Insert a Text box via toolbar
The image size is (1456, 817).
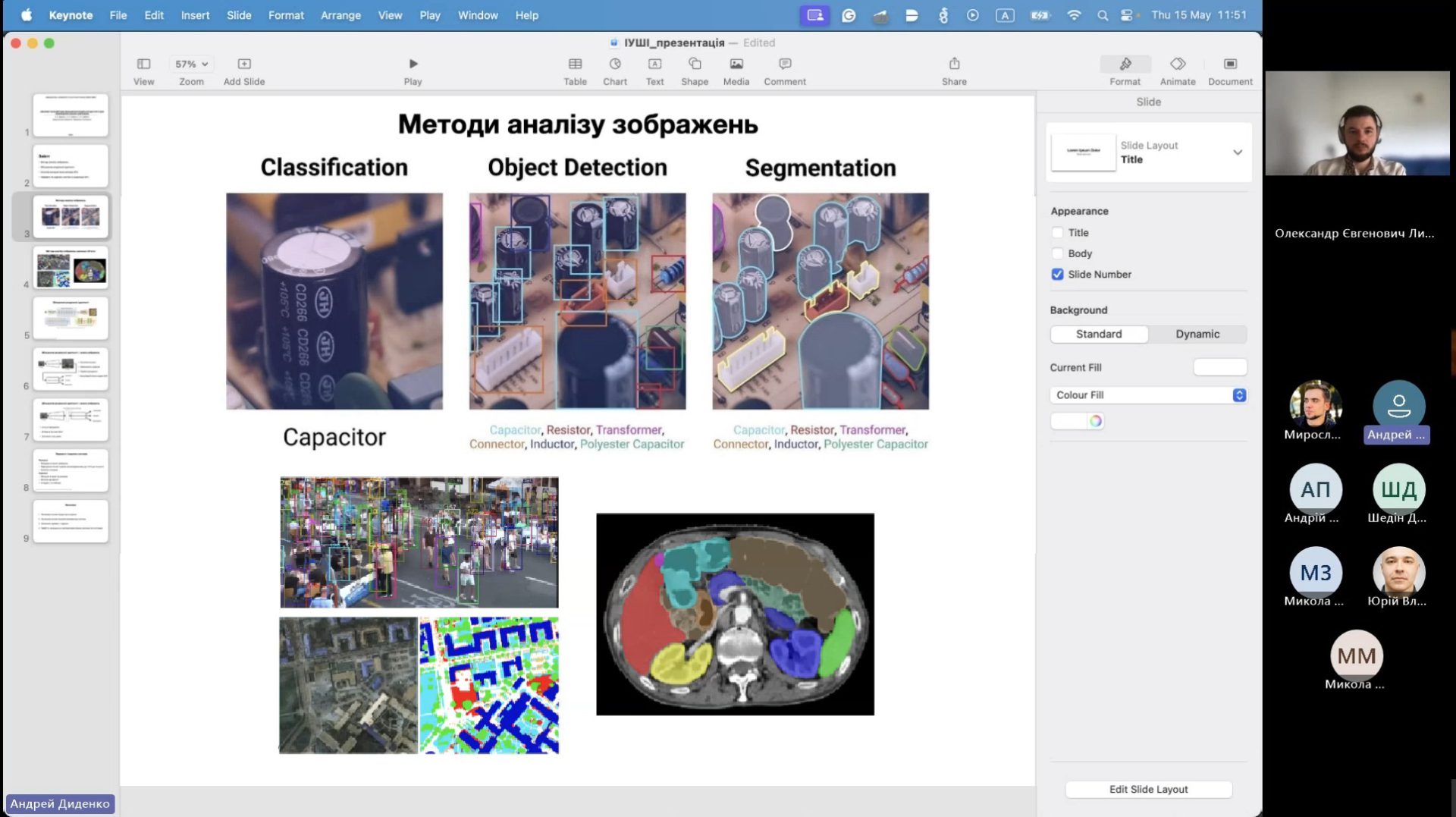[x=654, y=64]
